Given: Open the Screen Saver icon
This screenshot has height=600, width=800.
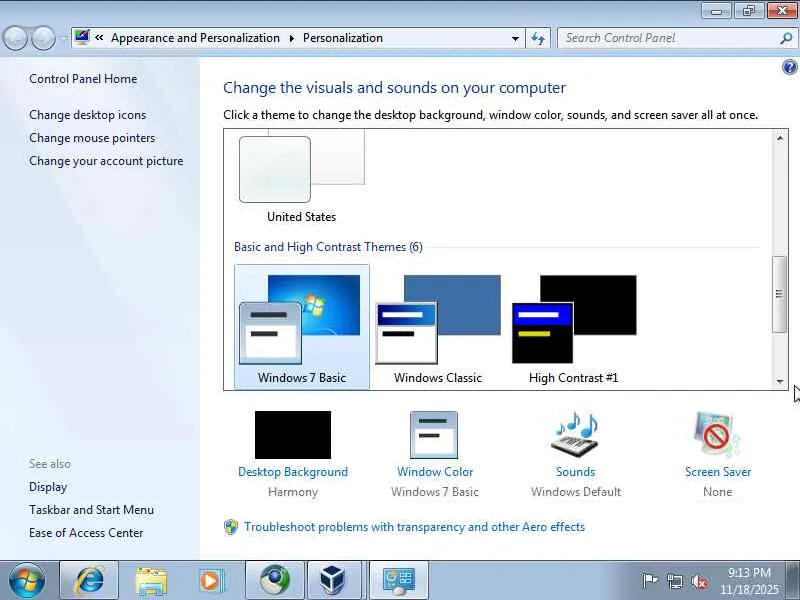Looking at the screenshot, I should pos(717,435).
